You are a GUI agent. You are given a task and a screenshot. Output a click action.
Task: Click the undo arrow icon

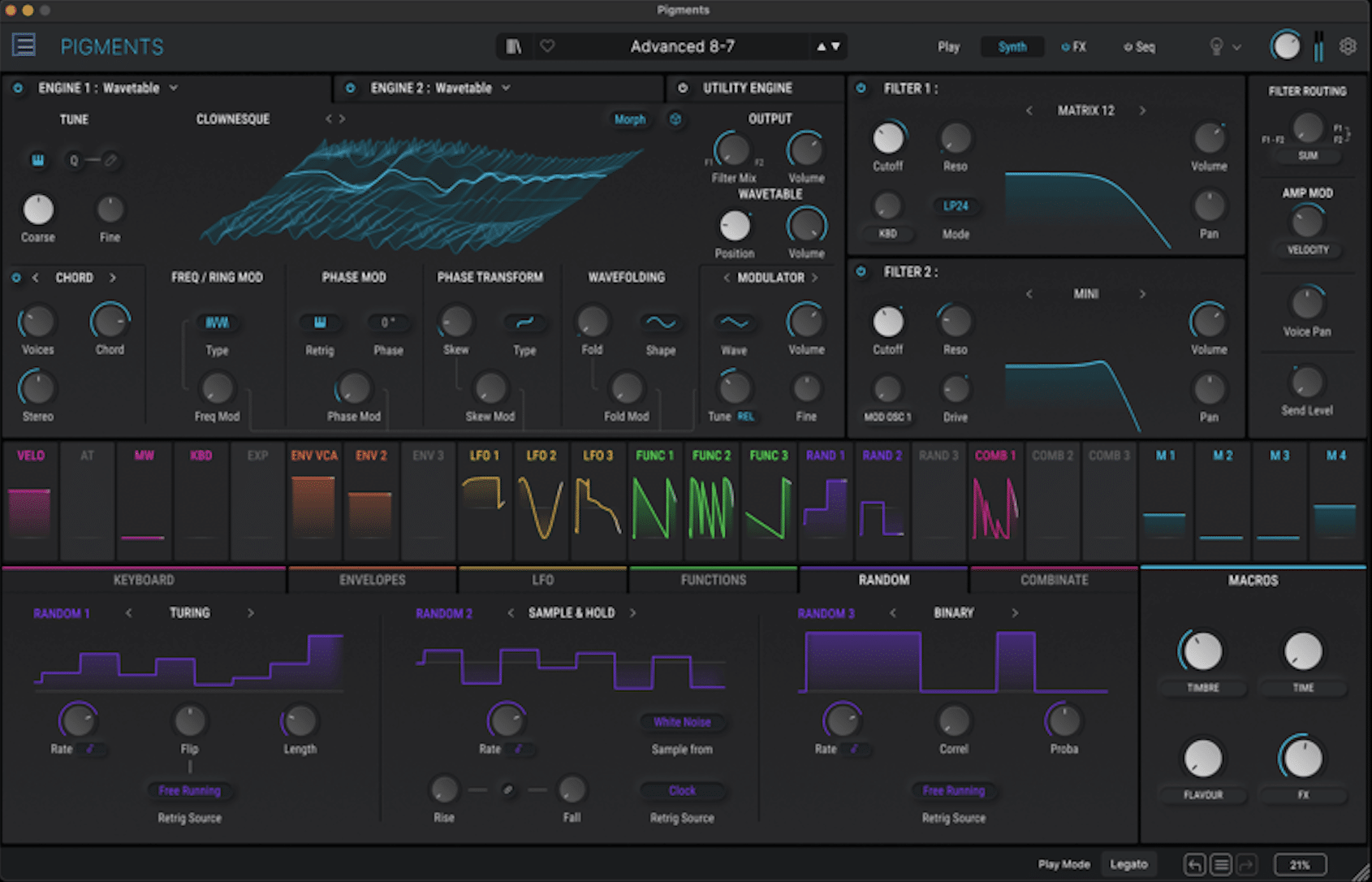(x=1195, y=864)
